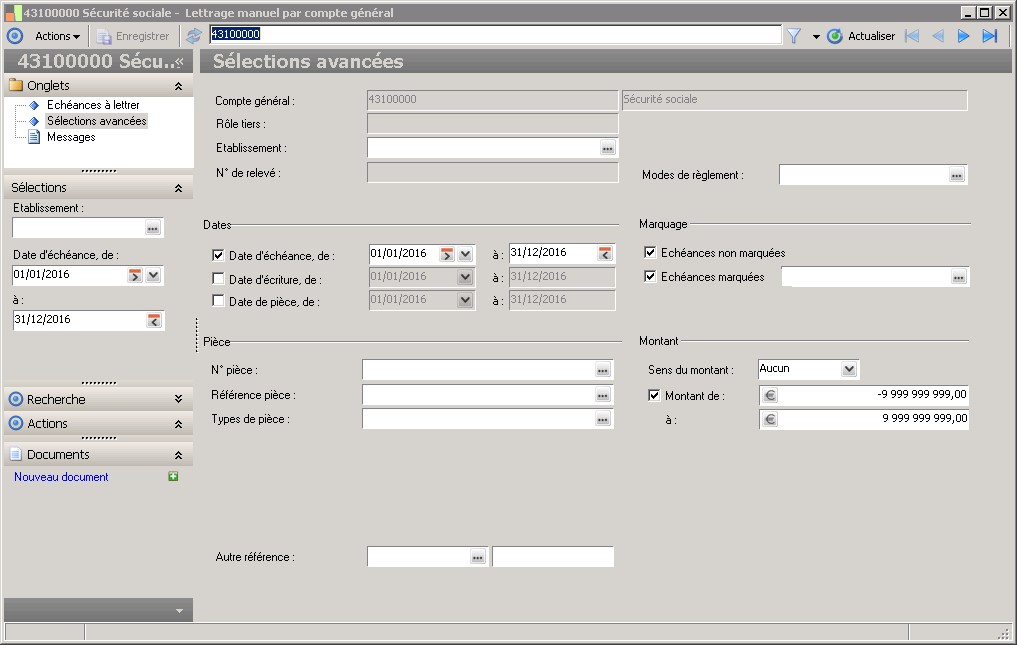
Task: Uncheck Echéances non marquées
Action: [651, 253]
